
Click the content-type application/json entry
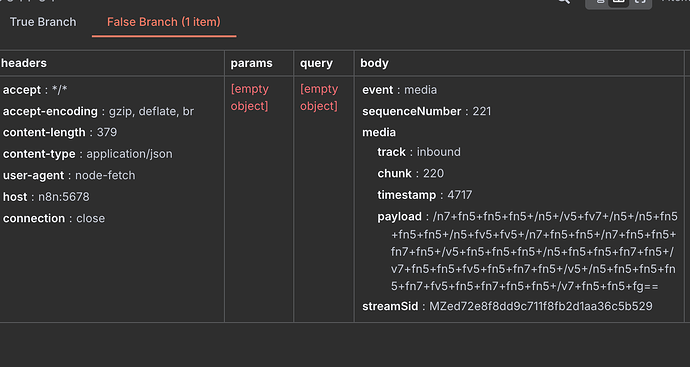[x=88, y=154]
